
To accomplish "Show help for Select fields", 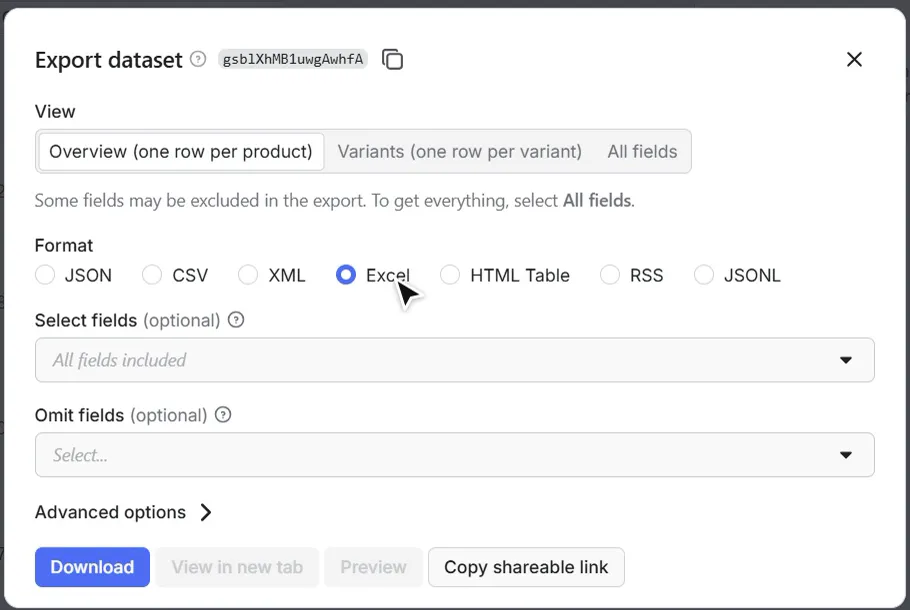I will (x=236, y=320).
